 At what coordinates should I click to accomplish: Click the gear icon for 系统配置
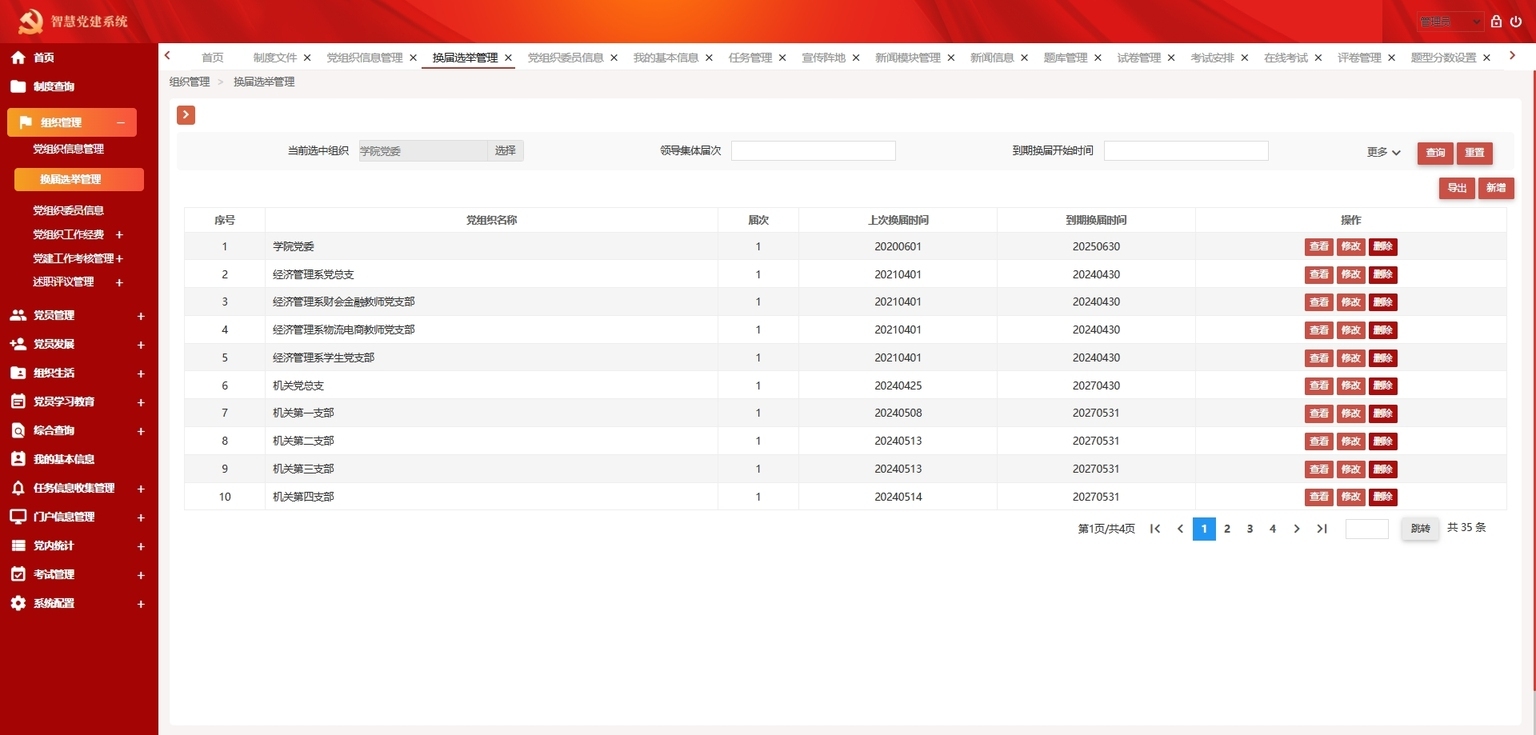18,603
